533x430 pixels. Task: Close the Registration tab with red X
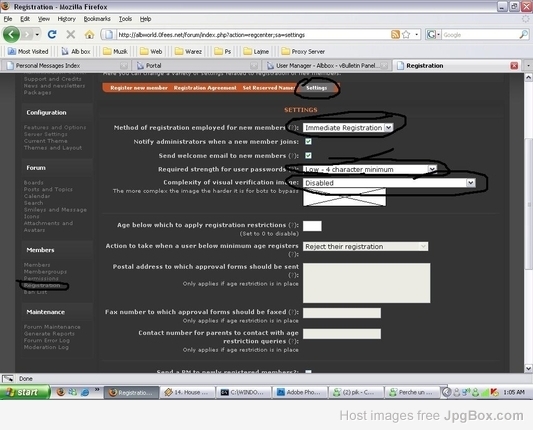click(514, 66)
